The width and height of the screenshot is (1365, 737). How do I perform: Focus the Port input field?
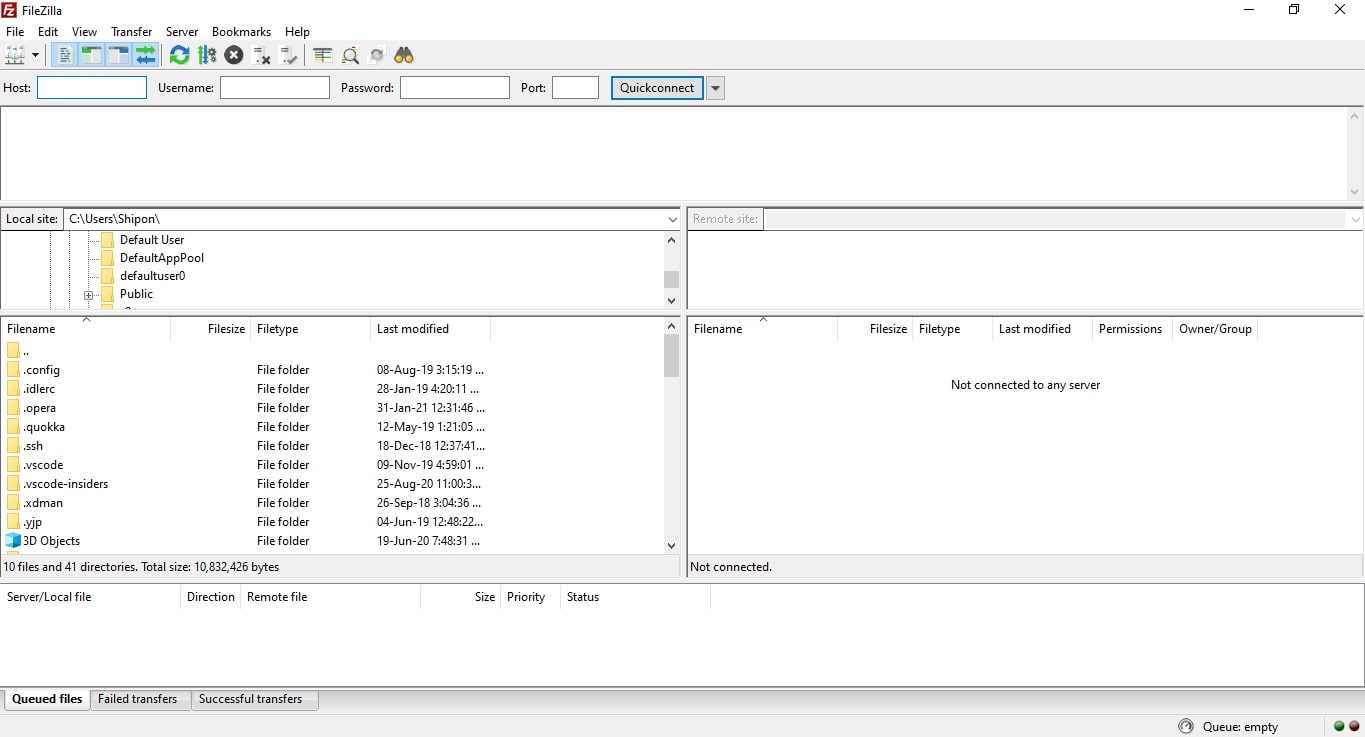point(575,88)
